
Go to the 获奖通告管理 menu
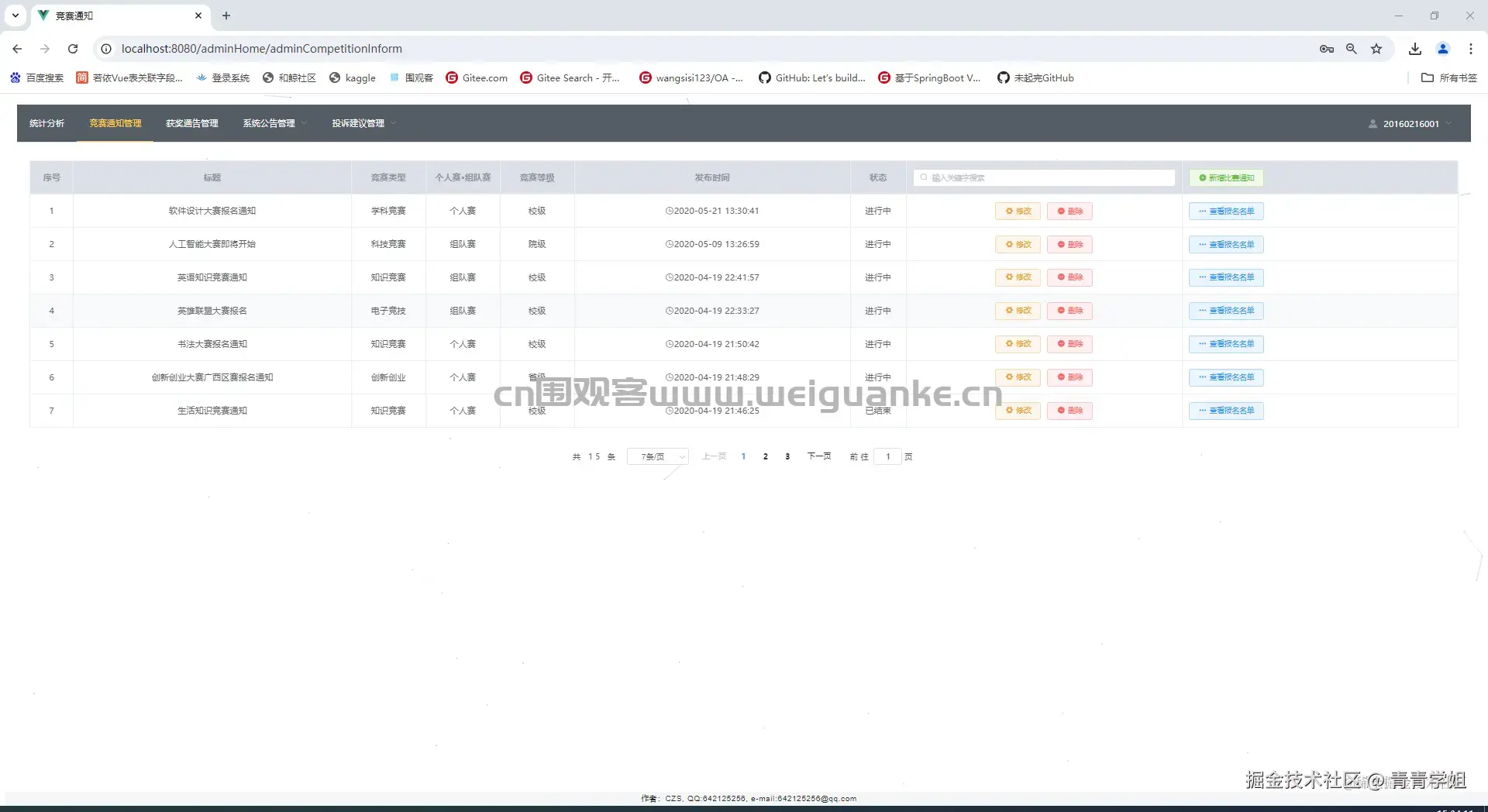[191, 123]
